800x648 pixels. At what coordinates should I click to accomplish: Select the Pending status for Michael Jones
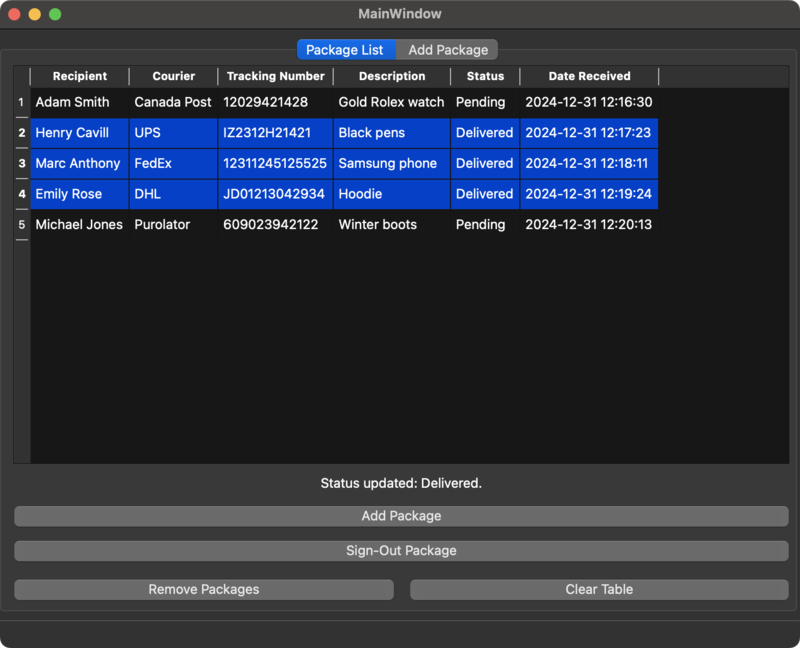[x=480, y=225]
